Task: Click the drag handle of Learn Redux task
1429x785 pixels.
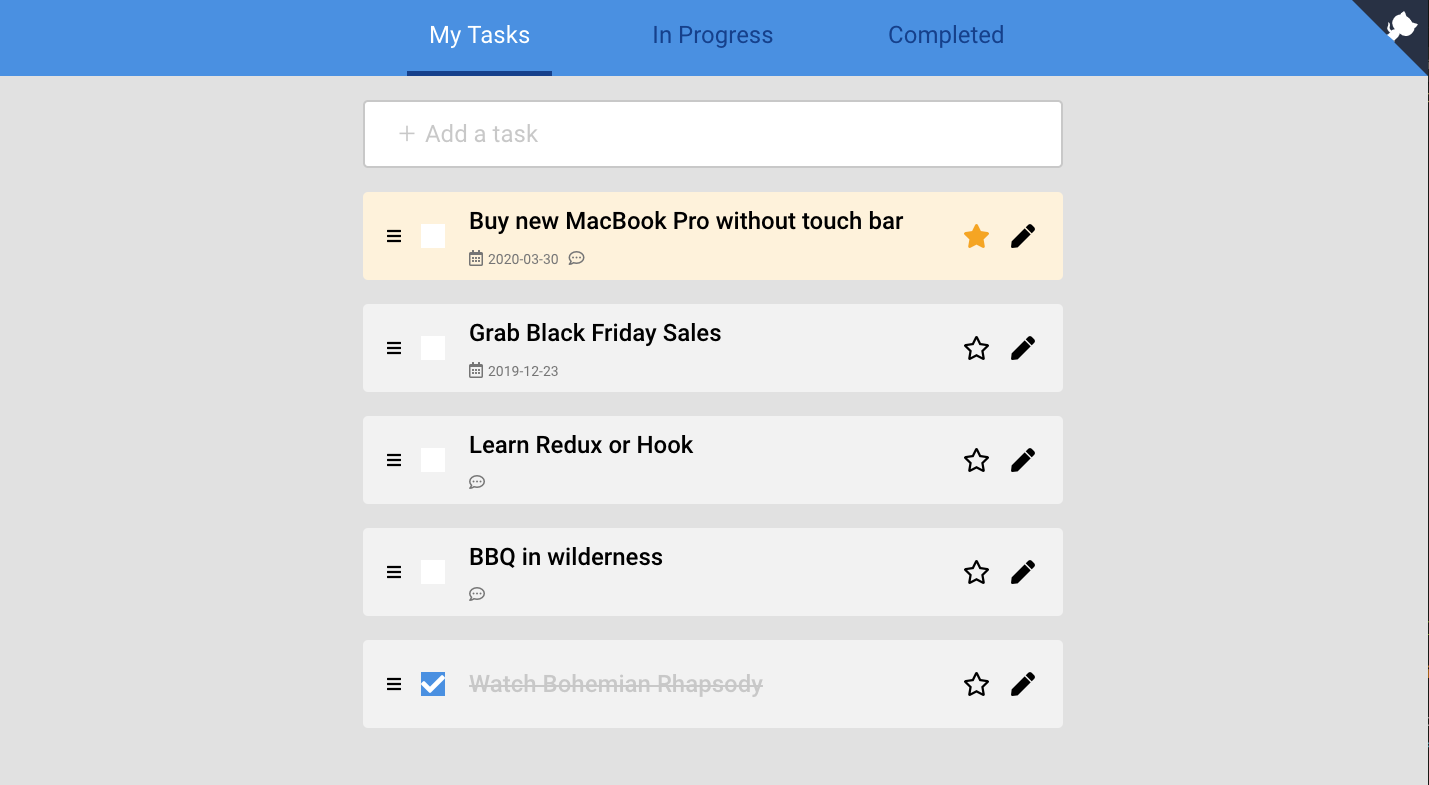Action: [394, 460]
